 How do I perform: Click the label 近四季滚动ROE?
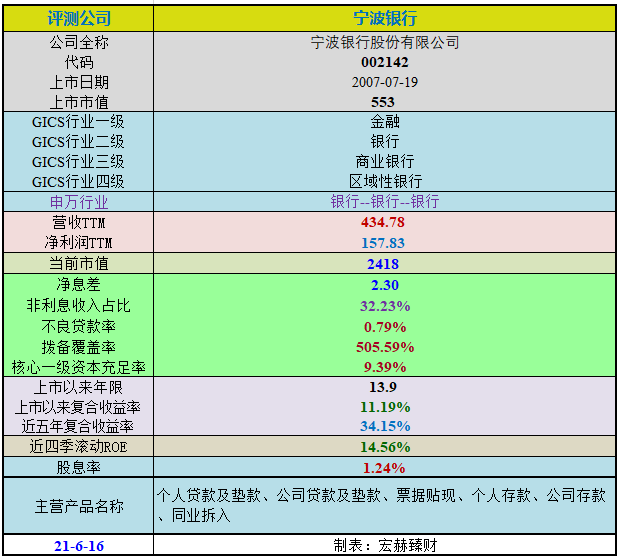click(79, 447)
